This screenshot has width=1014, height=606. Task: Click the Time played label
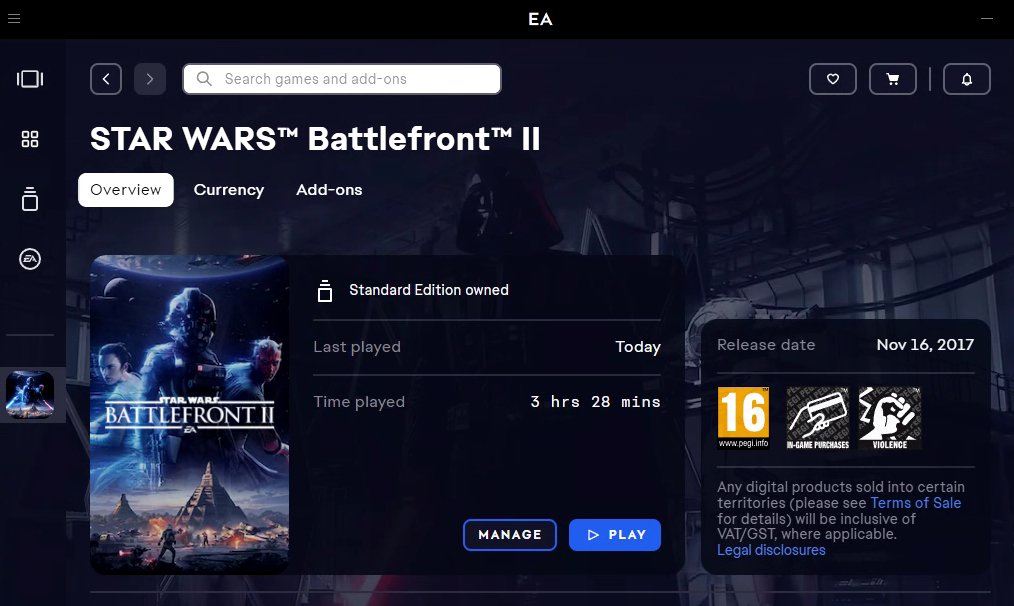[x=359, y=402]
